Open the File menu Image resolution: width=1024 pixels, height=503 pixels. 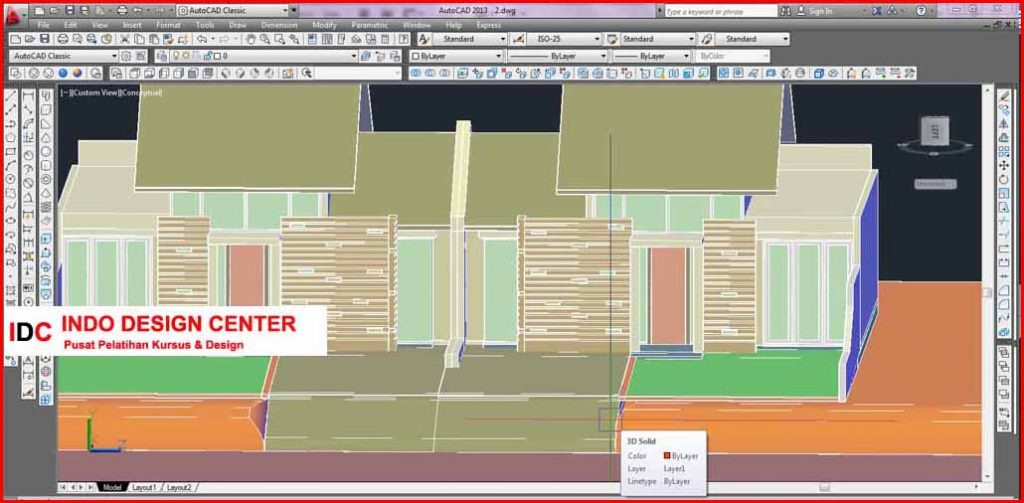coord(43,25)
